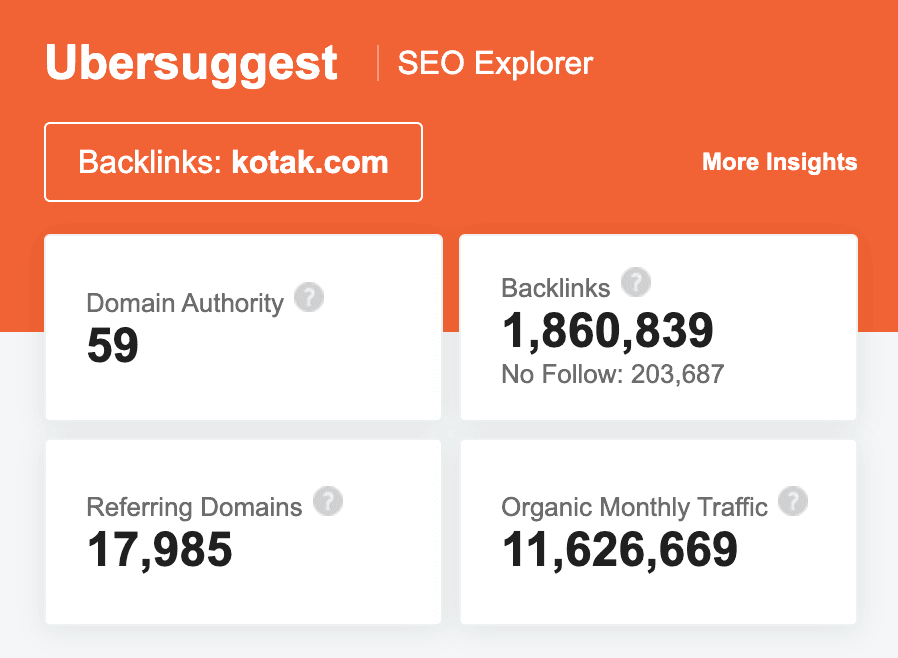The width and height of the screenshot is (898, 658).
Task: Click the 1,860,839 backlinks count
Action: (608, 331)
